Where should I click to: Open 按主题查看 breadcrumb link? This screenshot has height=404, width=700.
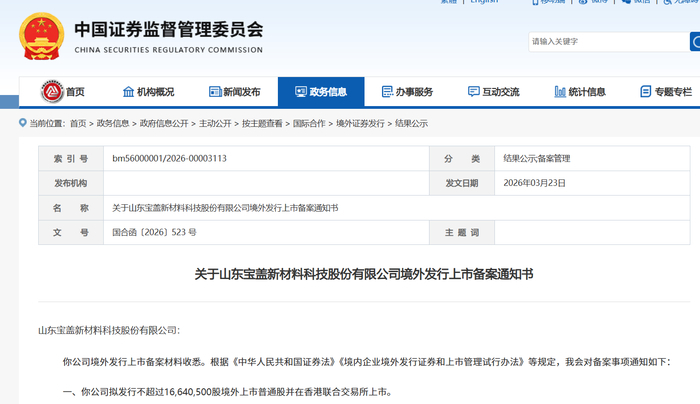pos(262,124)
